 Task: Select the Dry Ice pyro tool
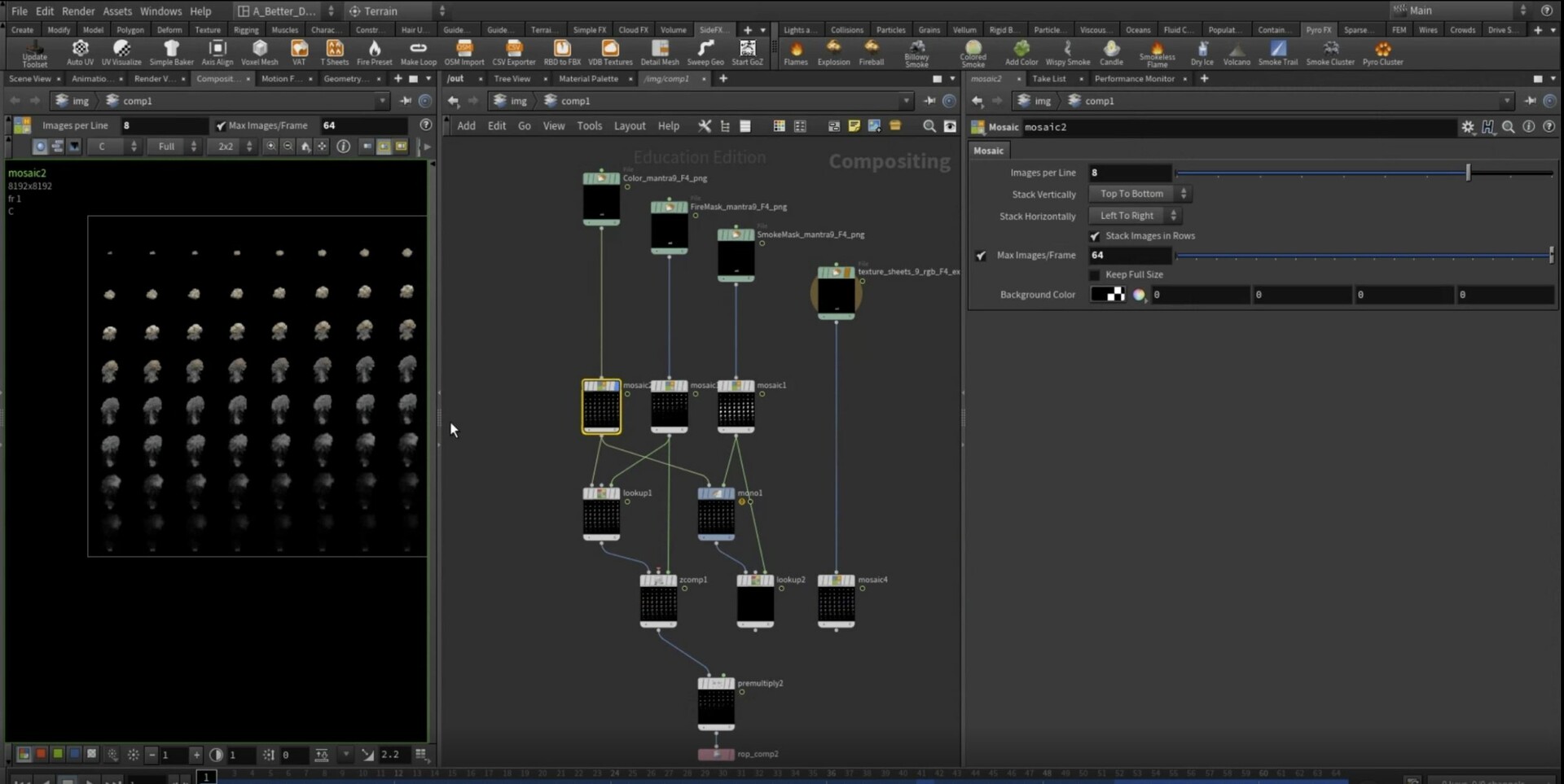pos(1202,51)
